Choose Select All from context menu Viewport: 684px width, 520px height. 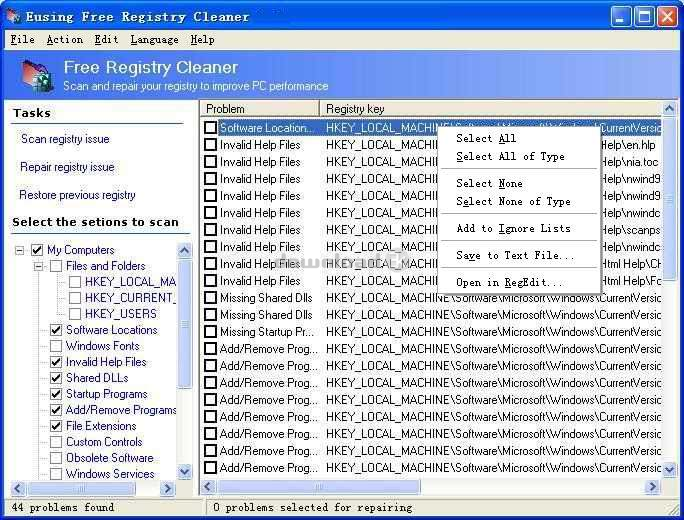tap(486, 138)
